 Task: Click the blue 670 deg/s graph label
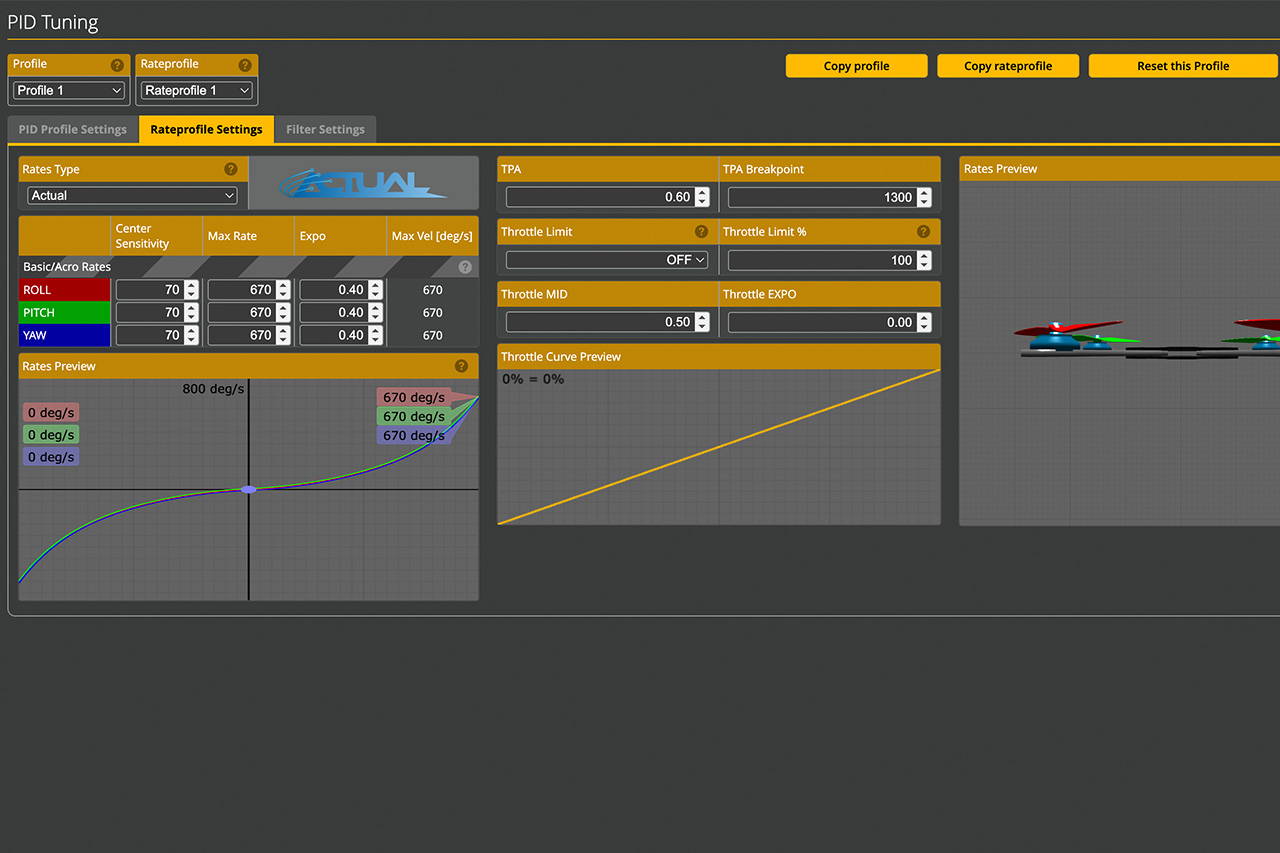point(414,435)
